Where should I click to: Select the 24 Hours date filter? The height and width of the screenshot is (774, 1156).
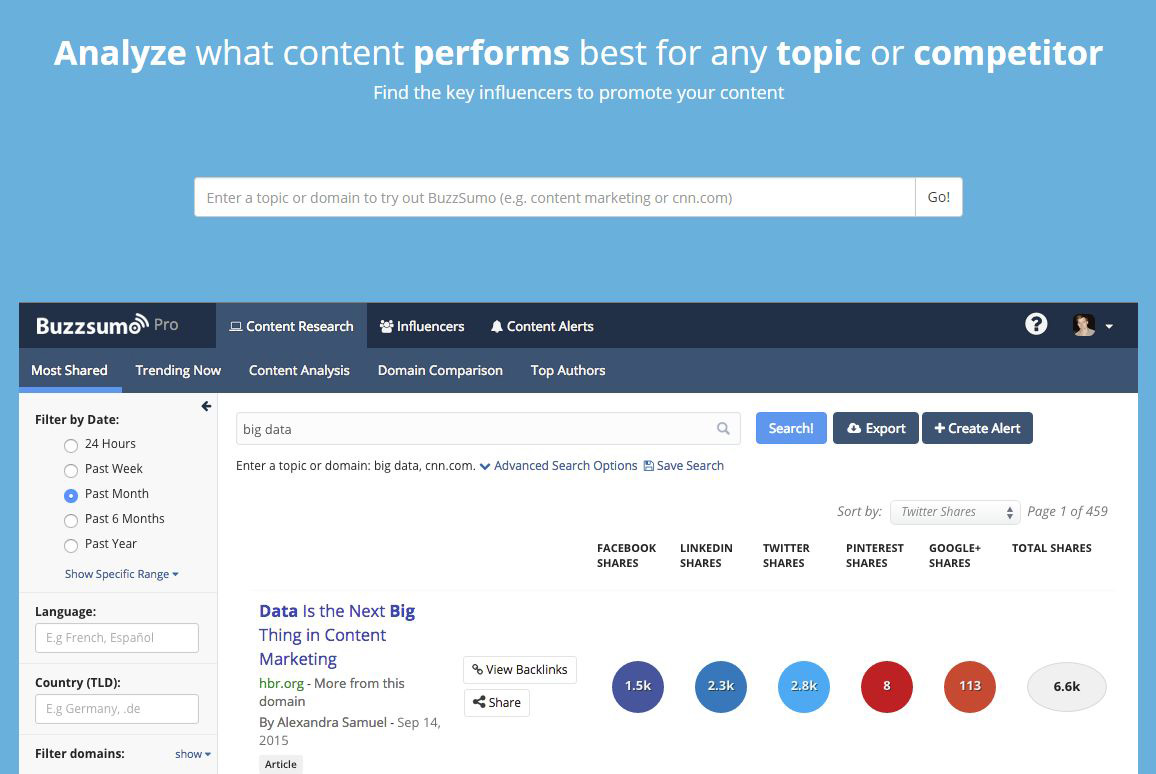(71, 445)
